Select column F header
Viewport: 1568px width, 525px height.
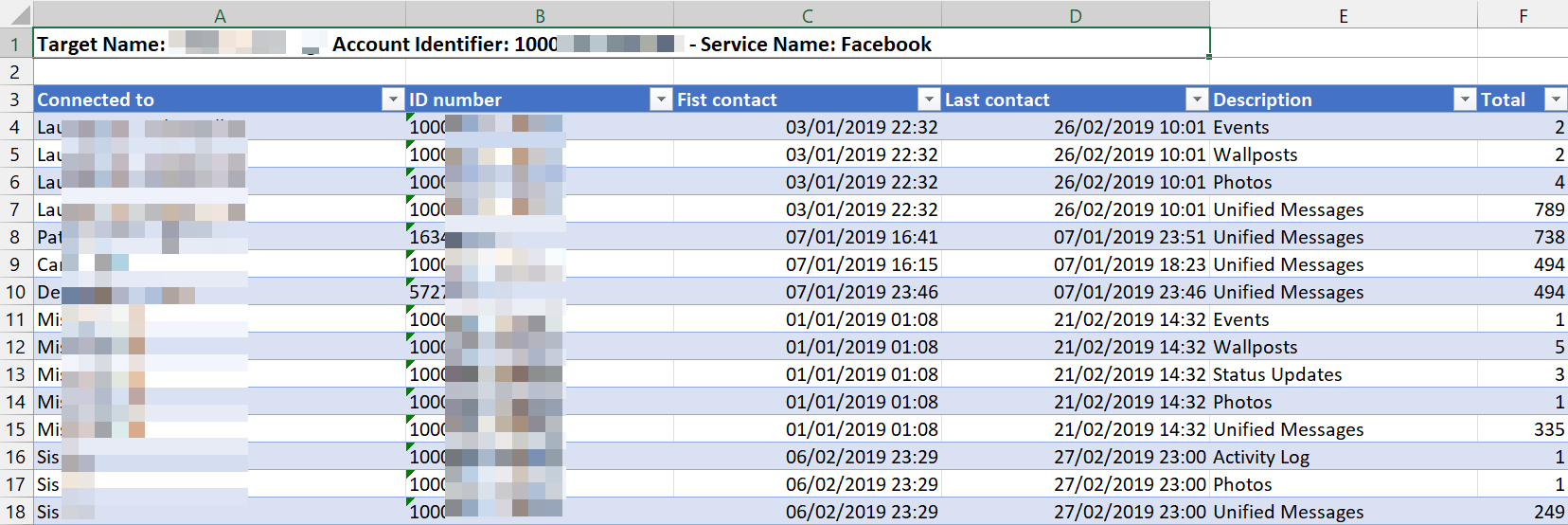pos(1523,15)
